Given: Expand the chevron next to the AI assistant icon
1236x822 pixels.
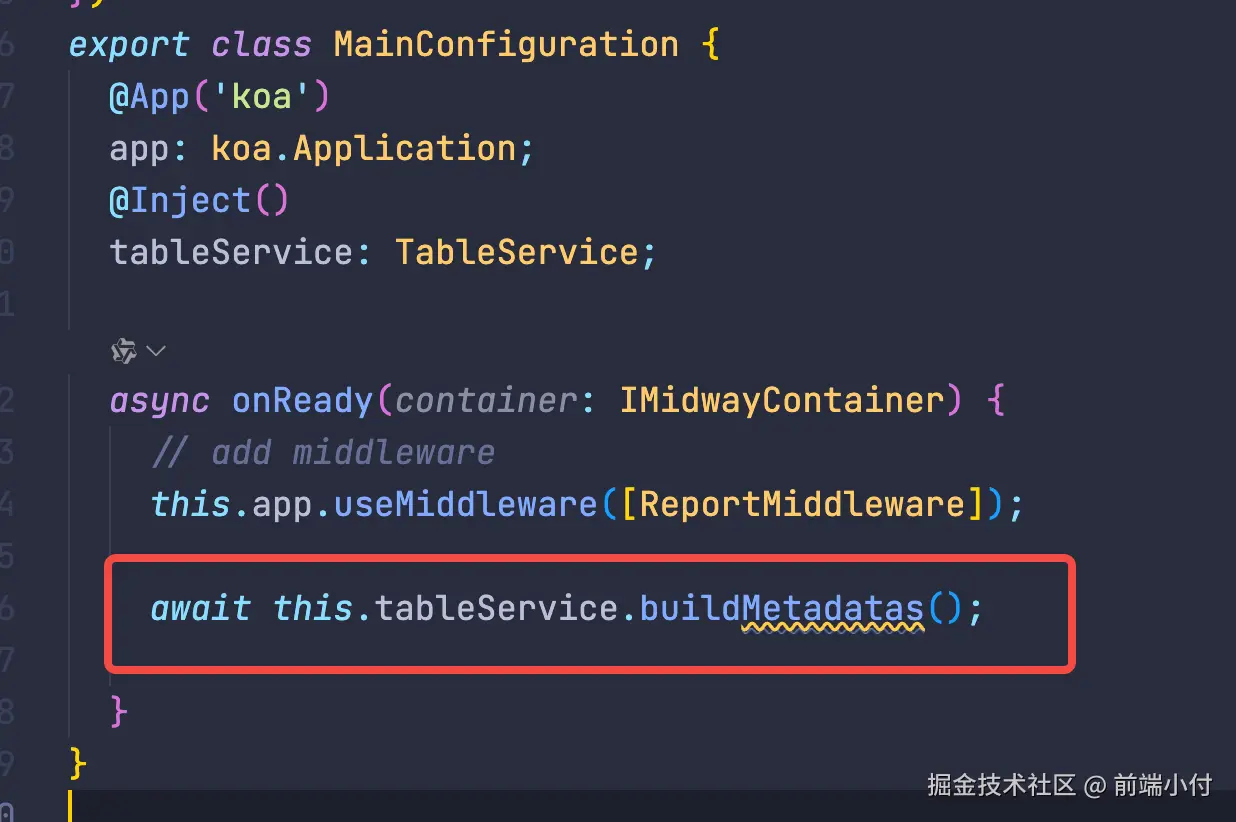Looking at the screenshot, I should tap(156, 351).
